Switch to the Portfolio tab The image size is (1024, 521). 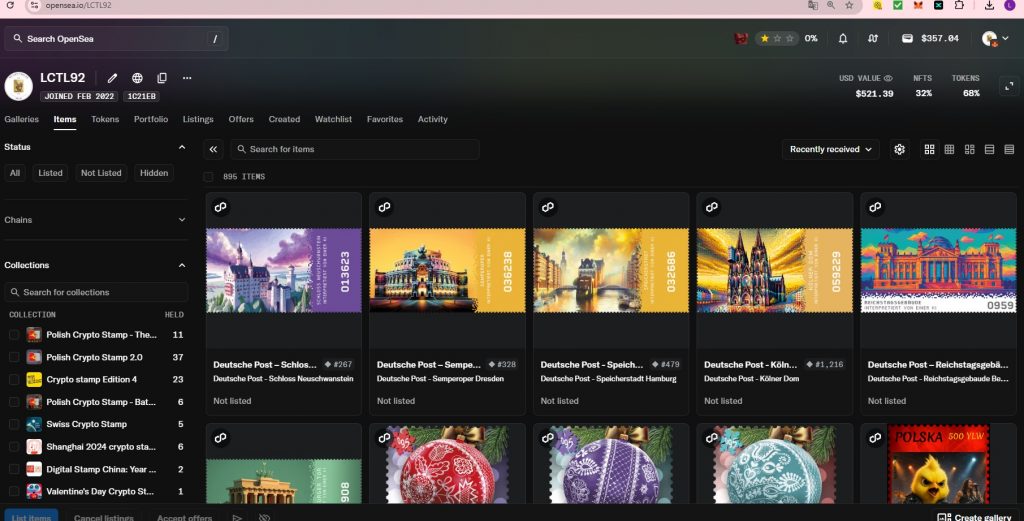pyautogui.click(x=151, y=119)
